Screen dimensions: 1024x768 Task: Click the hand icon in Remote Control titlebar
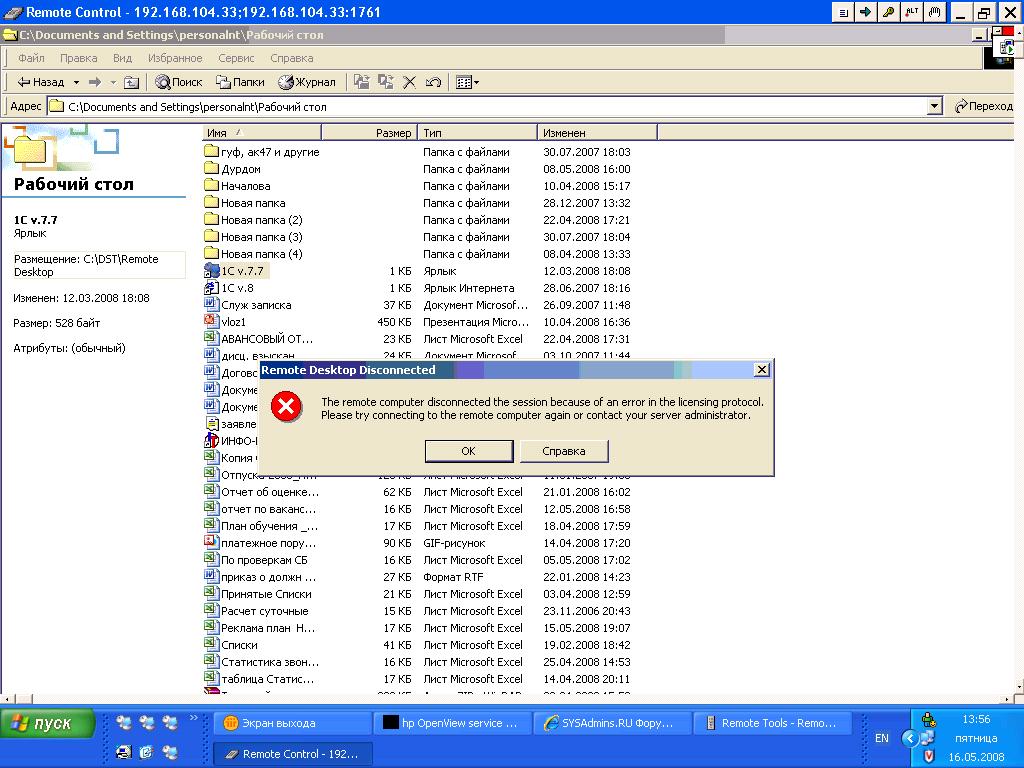click(935, 12)
